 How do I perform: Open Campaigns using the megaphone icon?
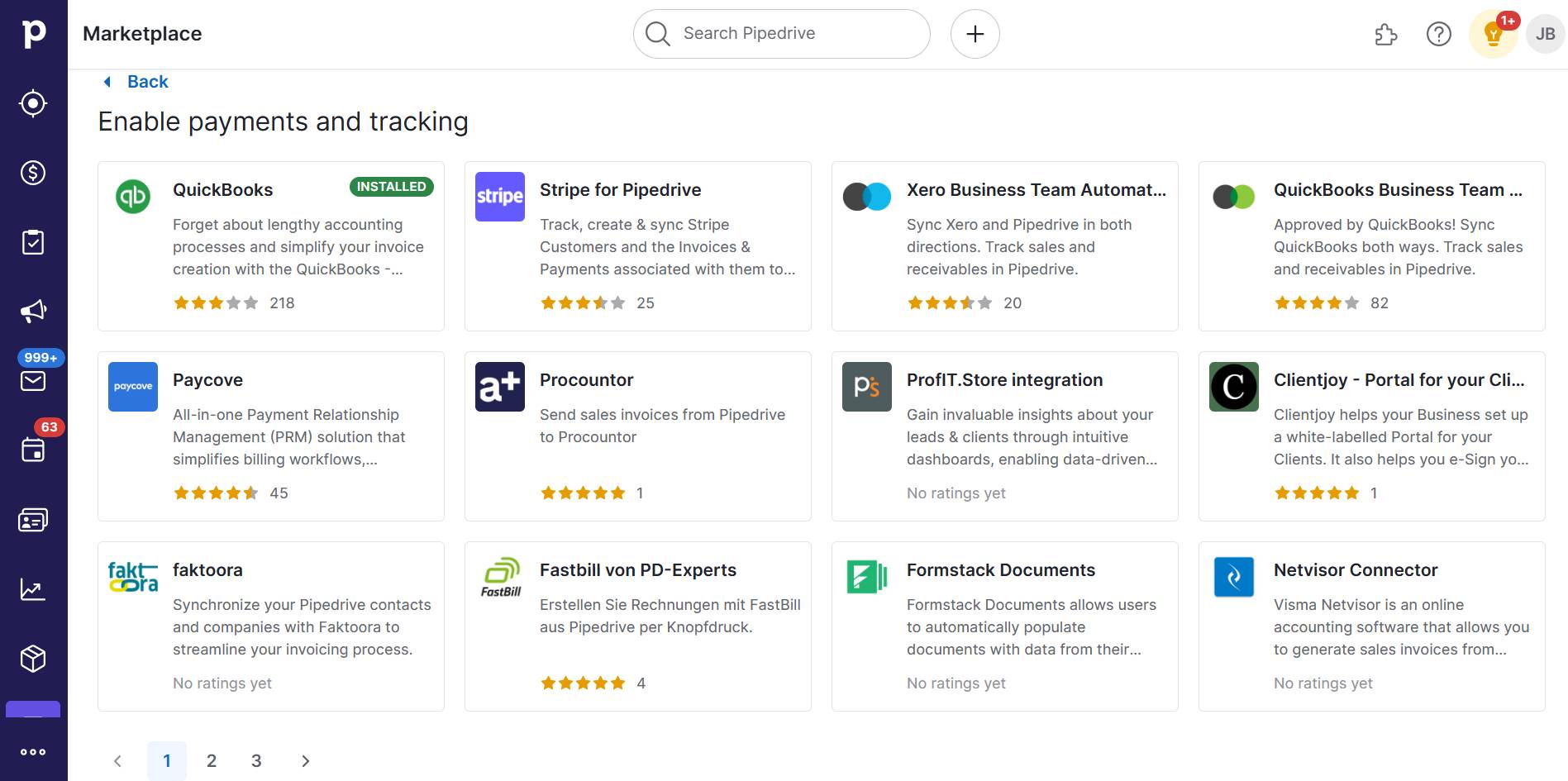[x=33, y=310]
